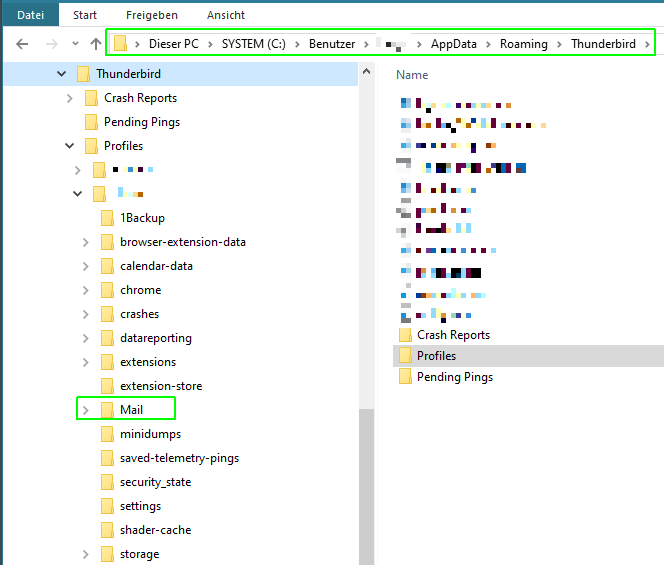This screenshot has height=565, width=664.
Task: Collapse the Profiles tree node
Action: point(69,146)
